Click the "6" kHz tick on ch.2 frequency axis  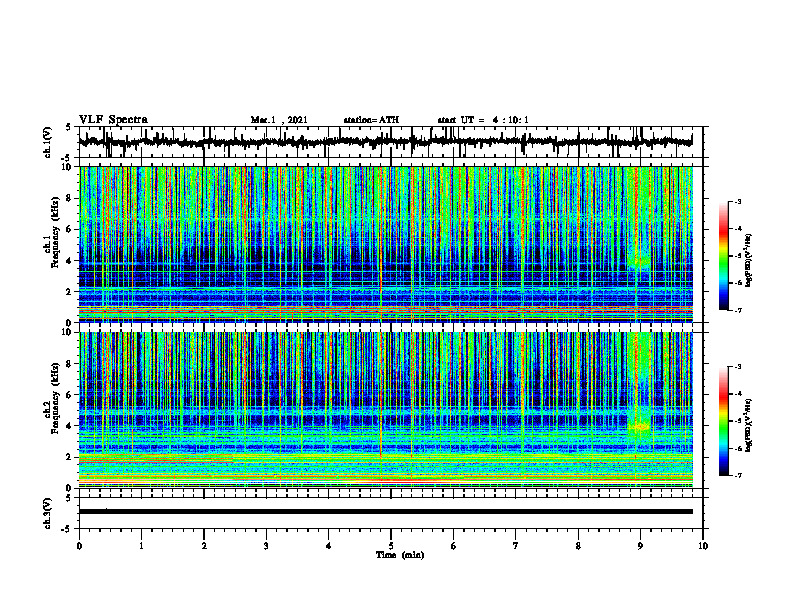click(x=70, y=395)
